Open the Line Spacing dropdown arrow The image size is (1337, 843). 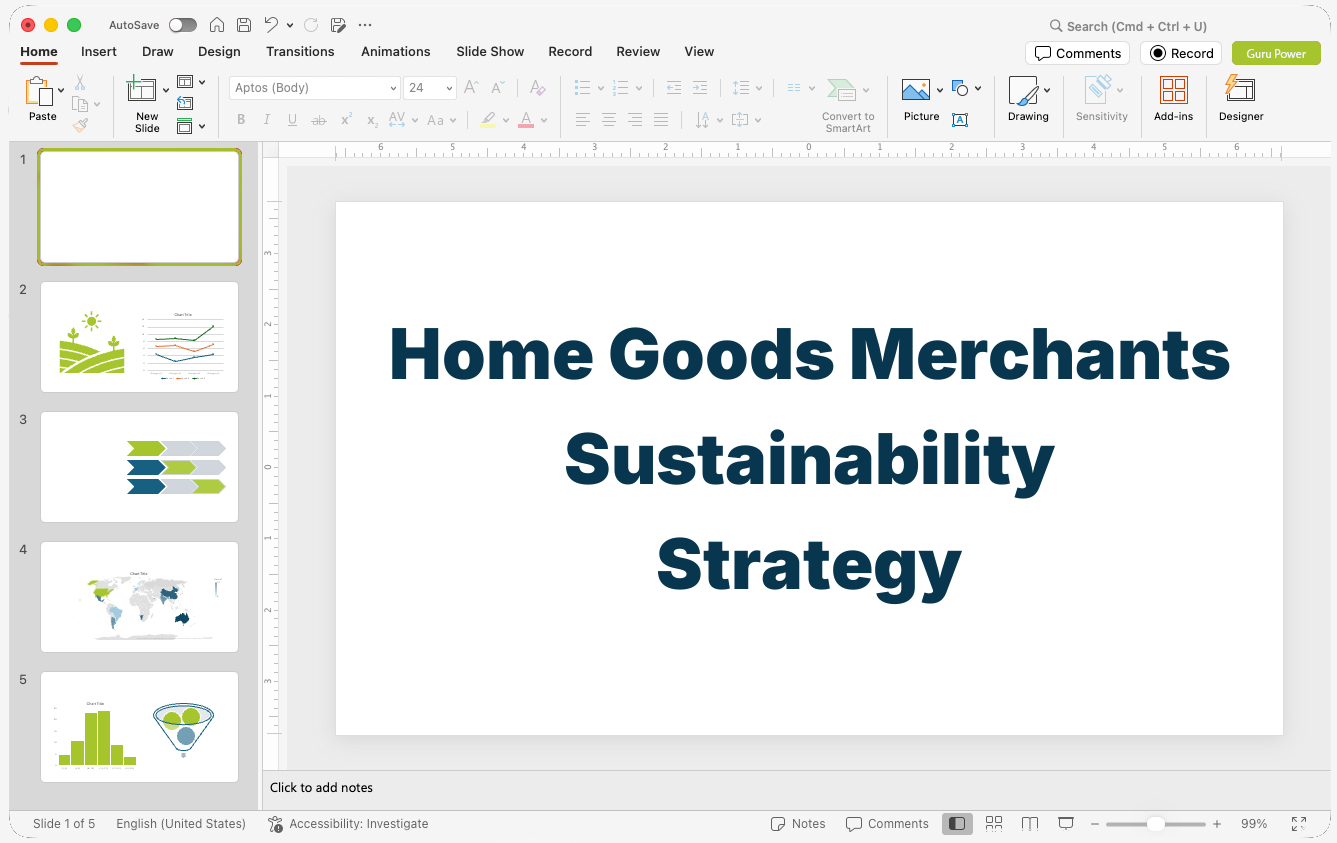[758, 88]
